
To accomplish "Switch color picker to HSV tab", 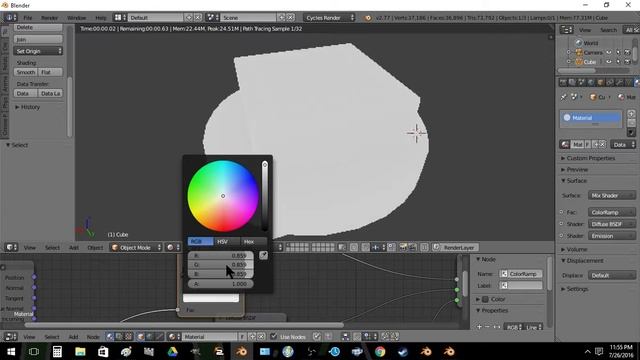I will [x=222, y=242].
